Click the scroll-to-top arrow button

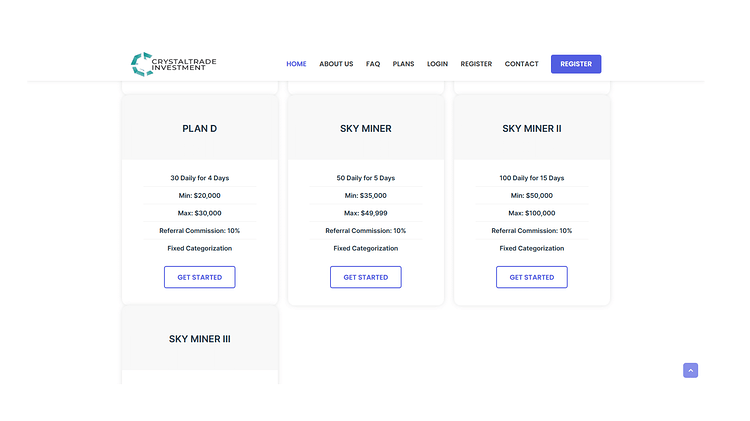690,370
